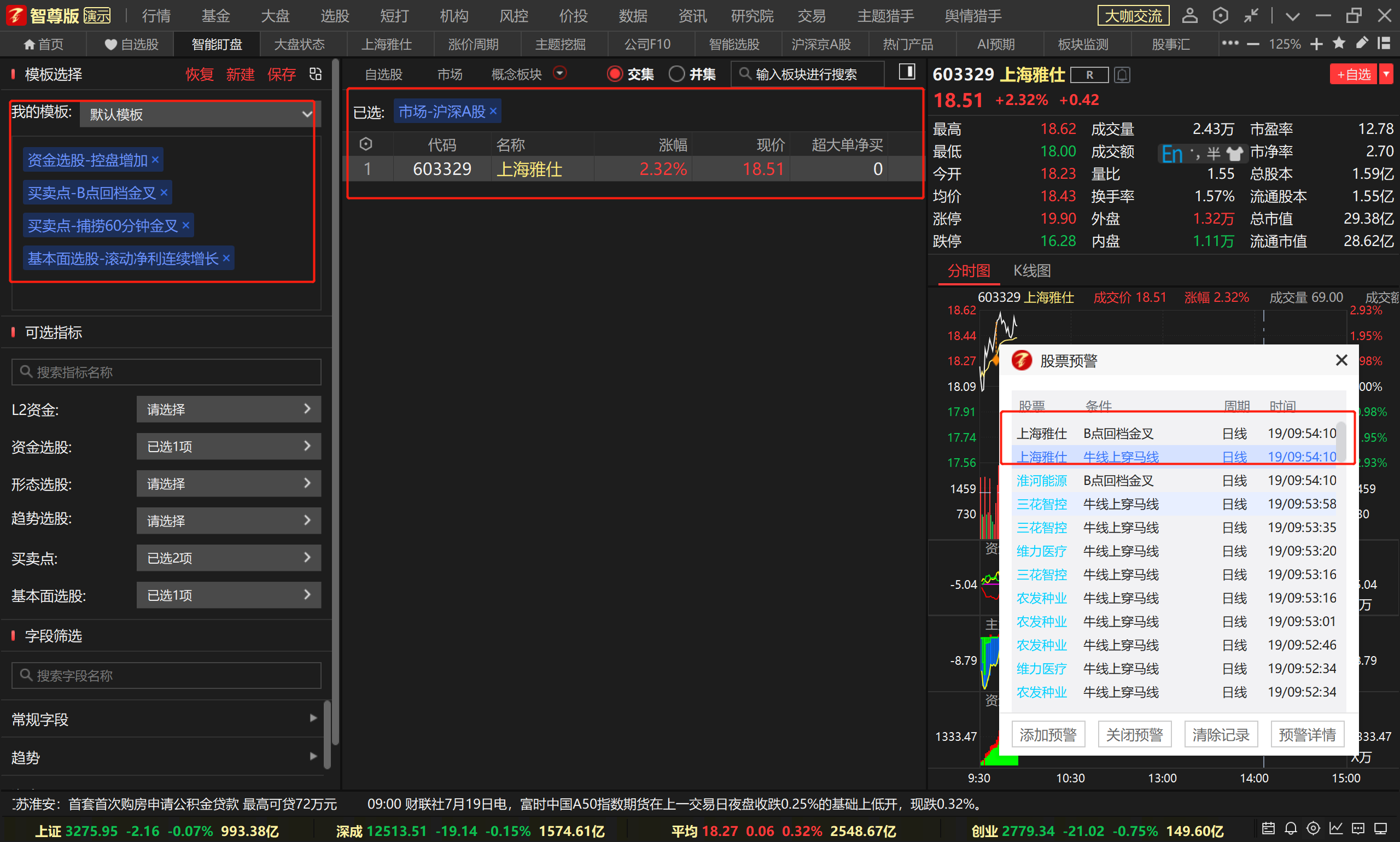Open the 研究院 top menu

(x=752, y=15)
